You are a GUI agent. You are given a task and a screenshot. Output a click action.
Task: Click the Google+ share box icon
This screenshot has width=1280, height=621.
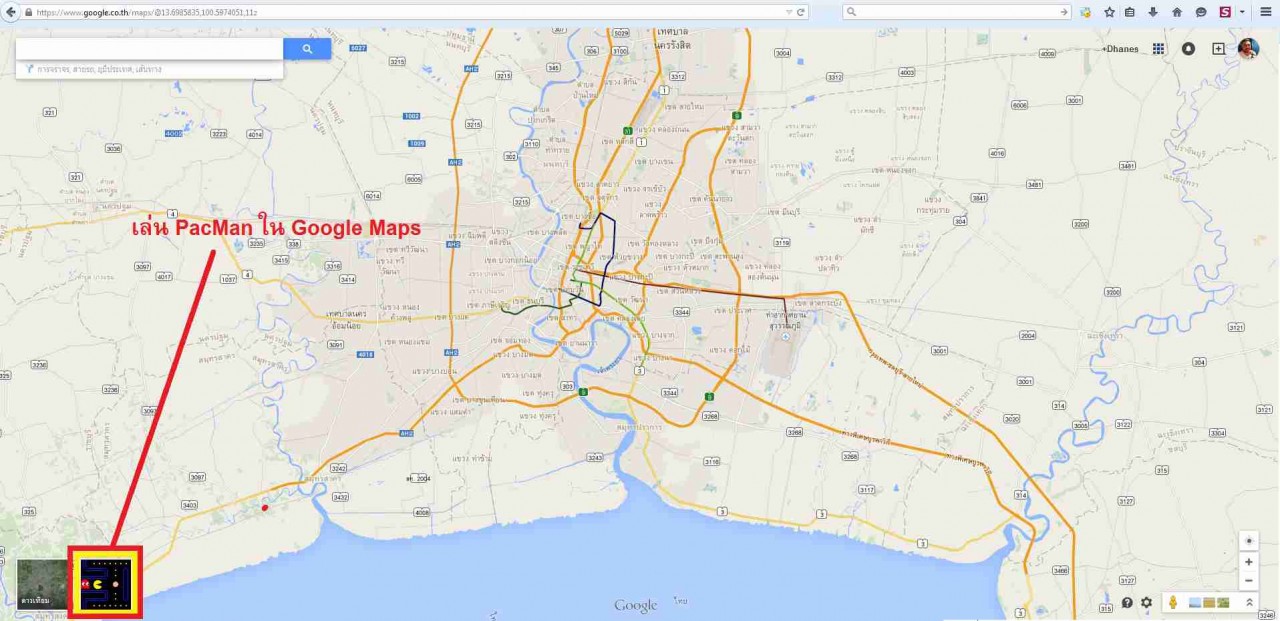pos(1218,49)
